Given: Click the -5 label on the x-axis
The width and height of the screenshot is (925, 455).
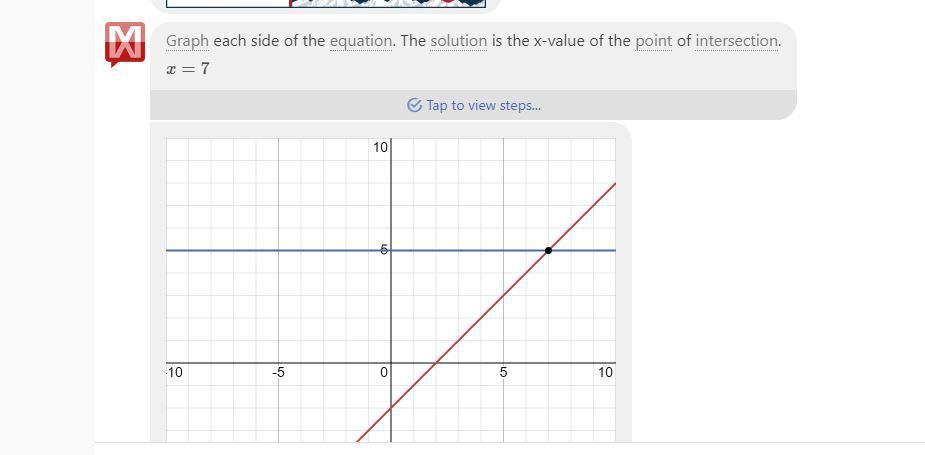Looking at the screenshot, I should (x=278, y=373).
